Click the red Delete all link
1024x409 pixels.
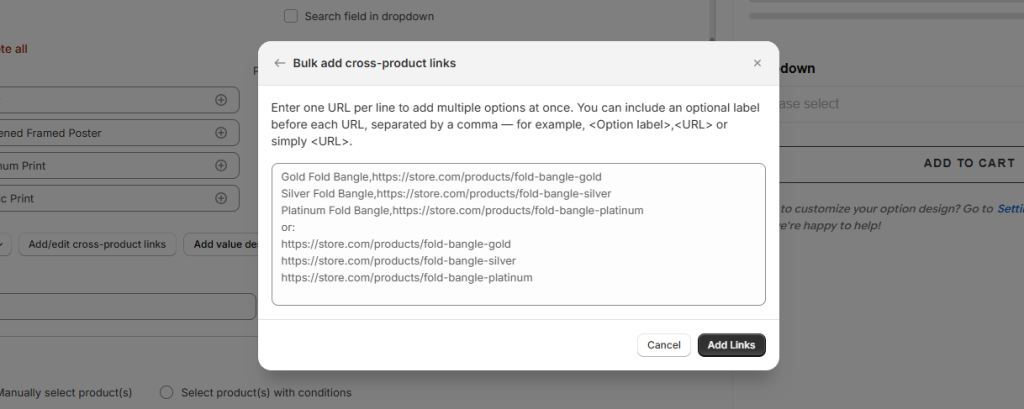(x=14, y=48)
